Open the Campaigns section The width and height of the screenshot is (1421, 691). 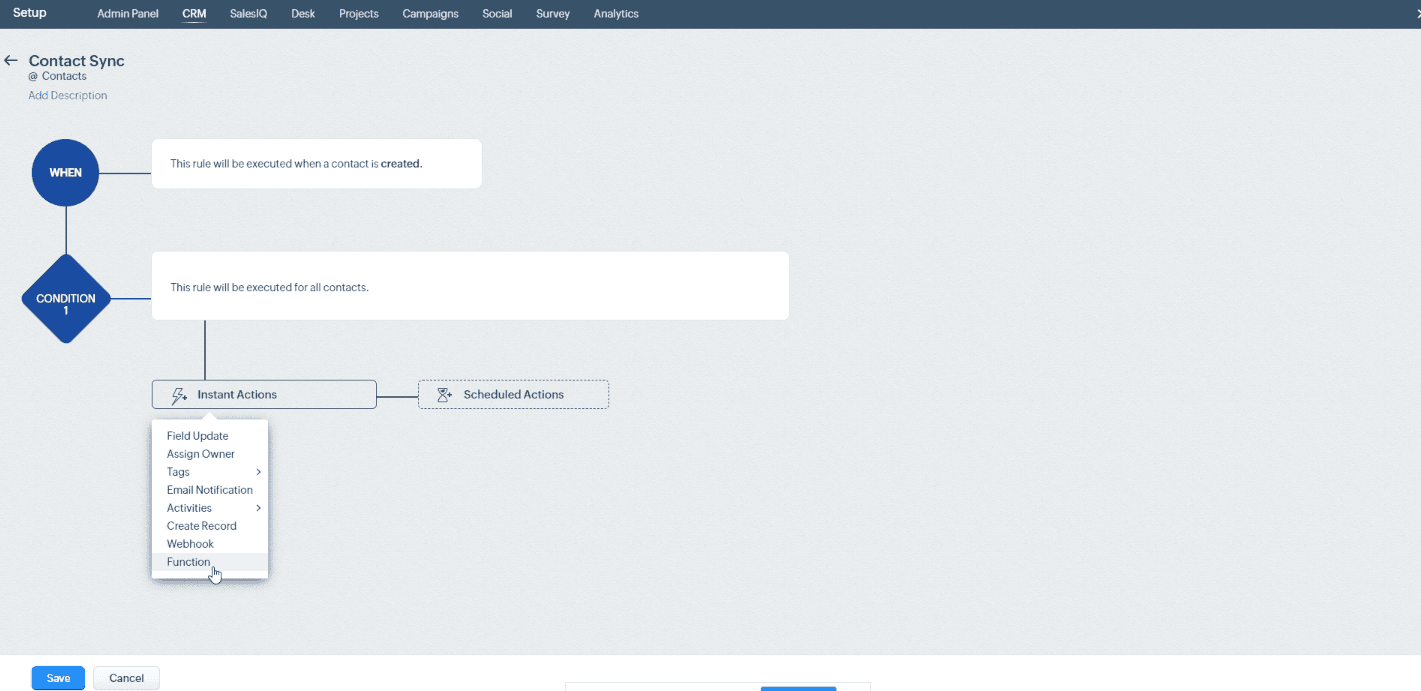[x=430, y=14]
